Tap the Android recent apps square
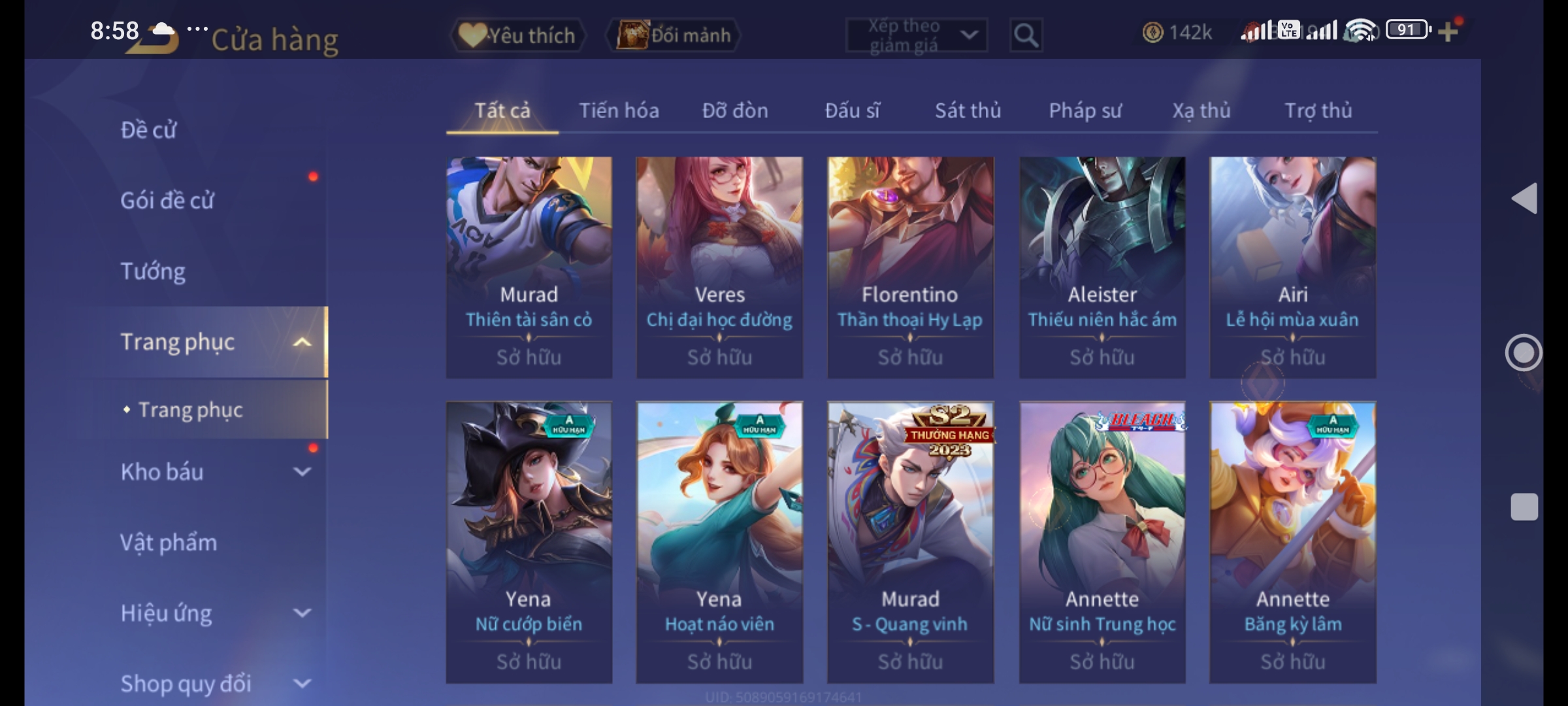 [x=1524, y=507]
